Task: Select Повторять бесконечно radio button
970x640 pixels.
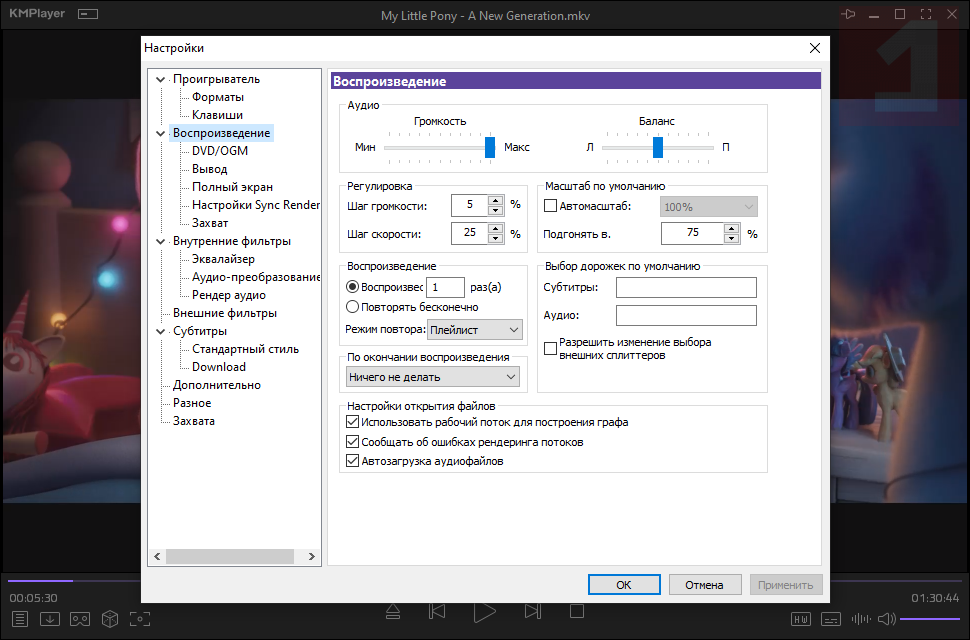Action: point(353,307)
